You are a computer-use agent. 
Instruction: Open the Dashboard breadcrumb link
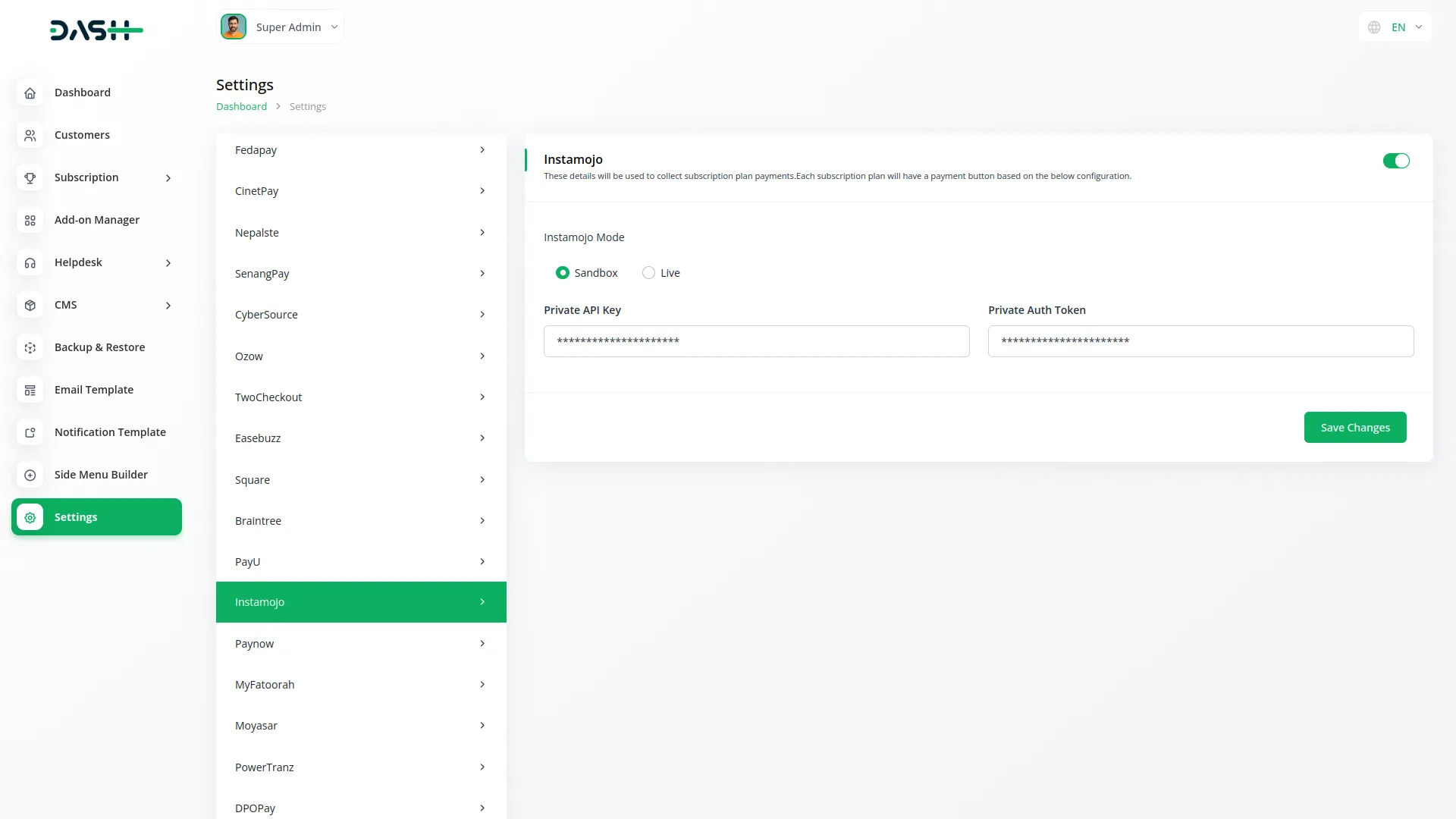(x=240, y=106)
